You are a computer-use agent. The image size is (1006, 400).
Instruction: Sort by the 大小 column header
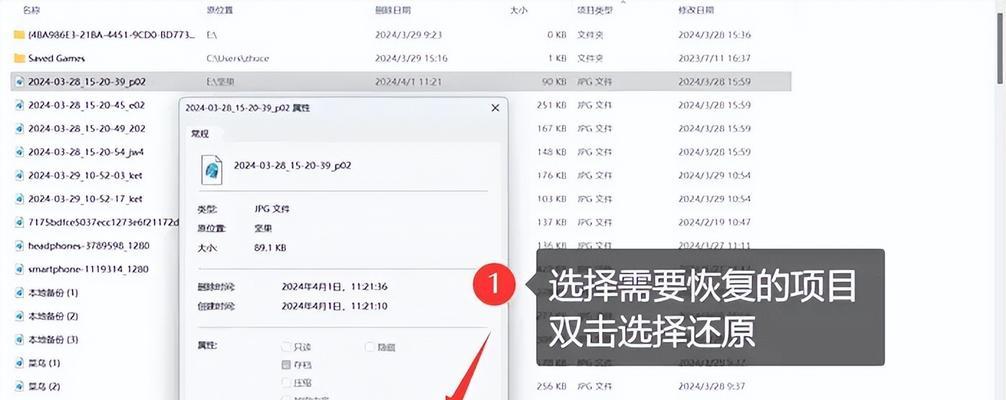click(518, 10)
